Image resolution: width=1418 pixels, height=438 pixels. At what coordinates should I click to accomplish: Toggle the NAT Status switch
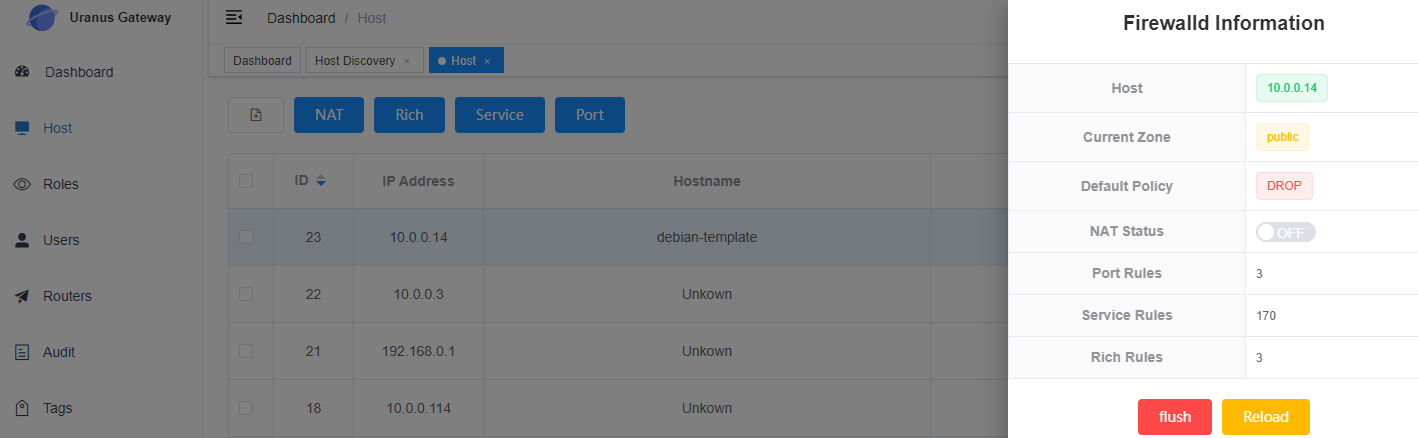point(1285,232)
